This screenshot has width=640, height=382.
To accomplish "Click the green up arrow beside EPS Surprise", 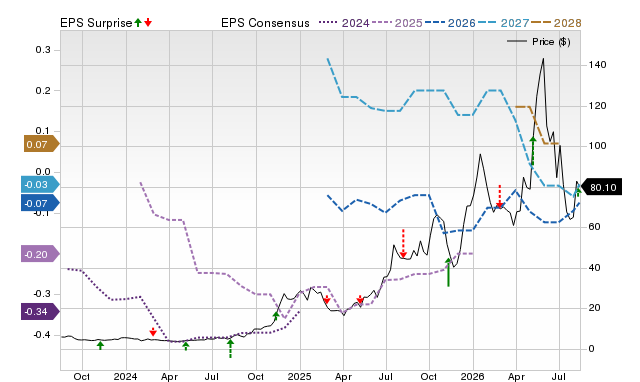I will tap(138, 23).
